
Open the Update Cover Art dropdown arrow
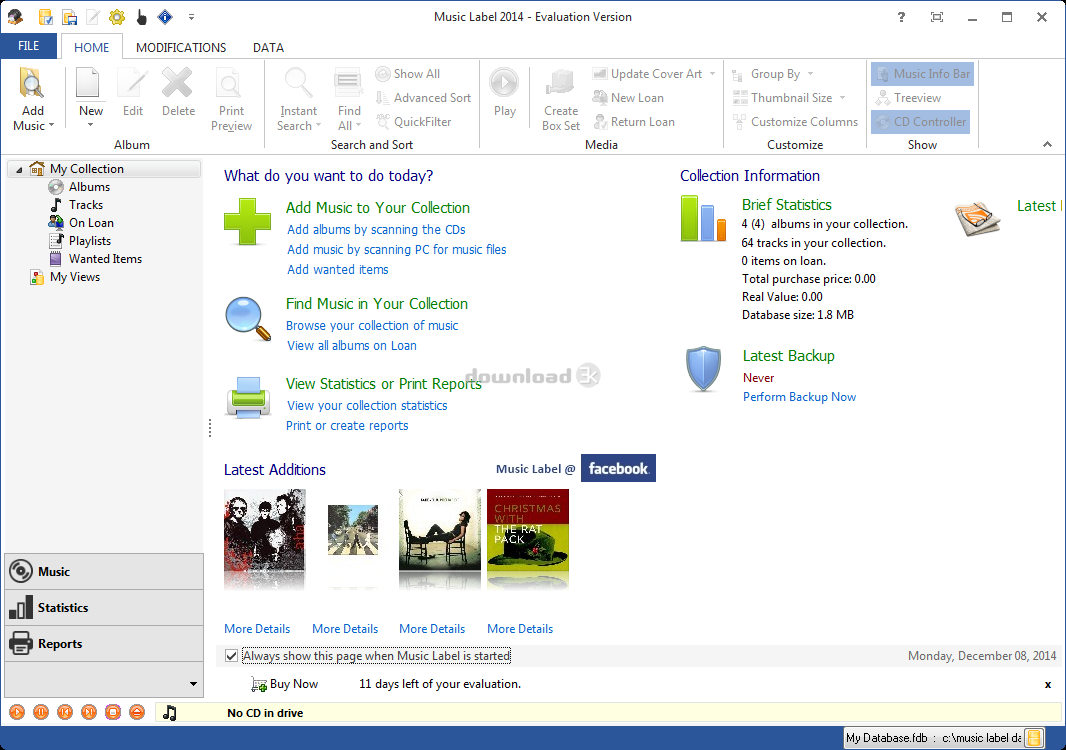coord(712,73)
